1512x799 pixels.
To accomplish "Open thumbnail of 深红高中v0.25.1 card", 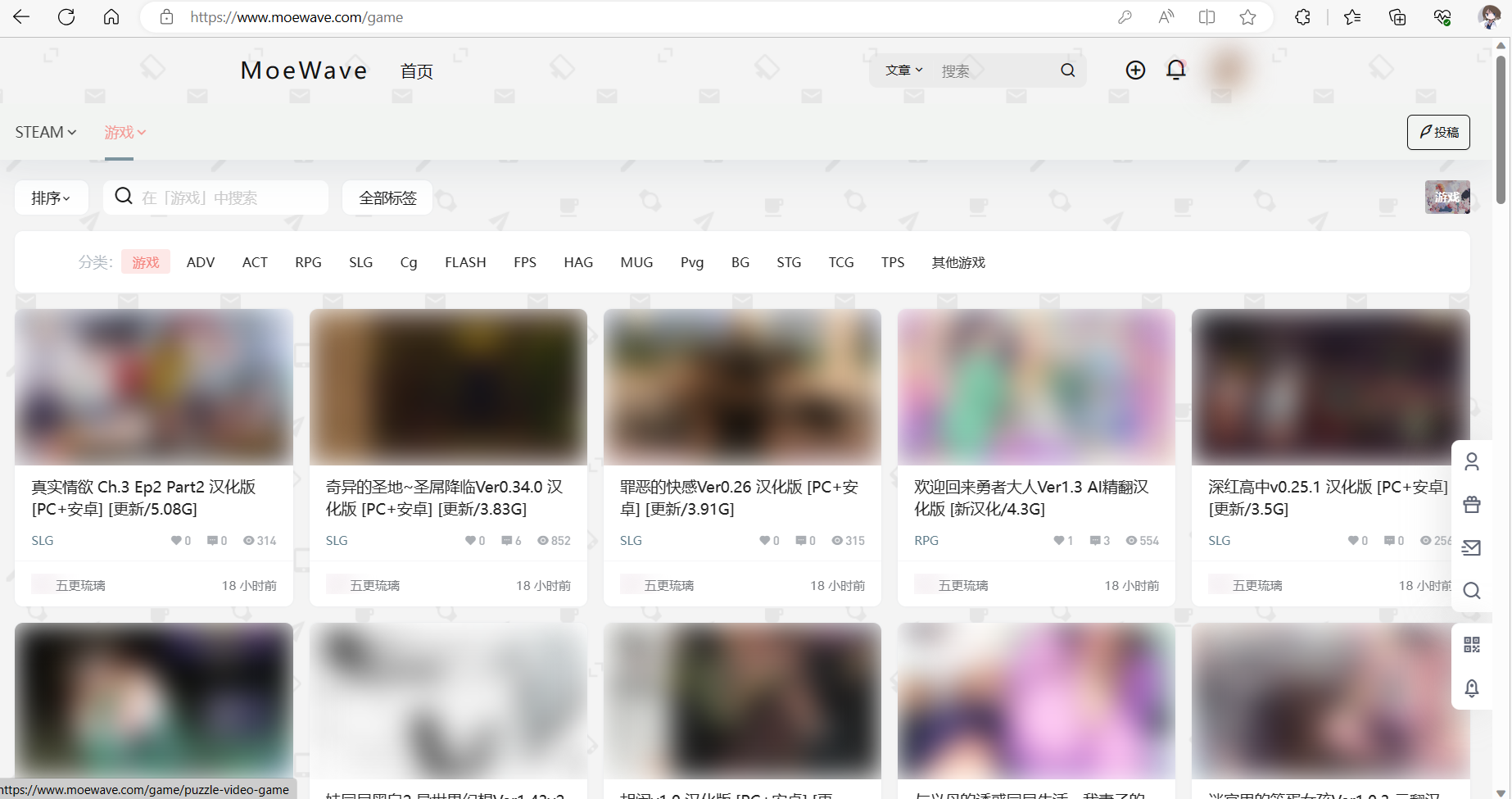I will [x=1330, y=387].
